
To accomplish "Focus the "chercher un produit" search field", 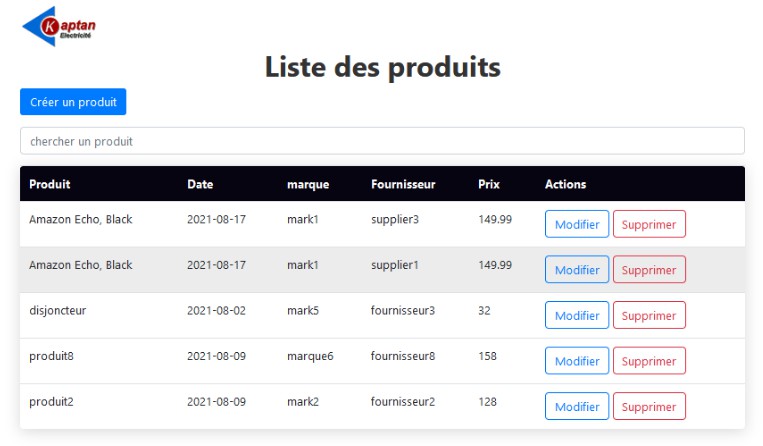I will (382, 141).
